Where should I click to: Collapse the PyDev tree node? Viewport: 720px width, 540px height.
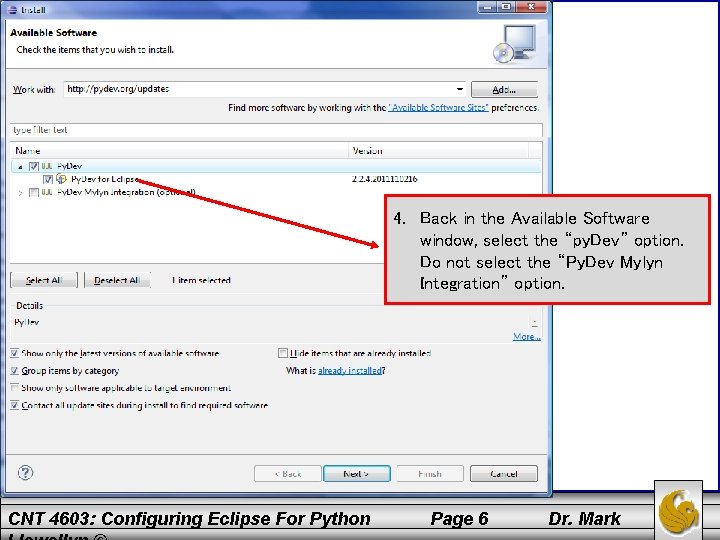point(20,167)
